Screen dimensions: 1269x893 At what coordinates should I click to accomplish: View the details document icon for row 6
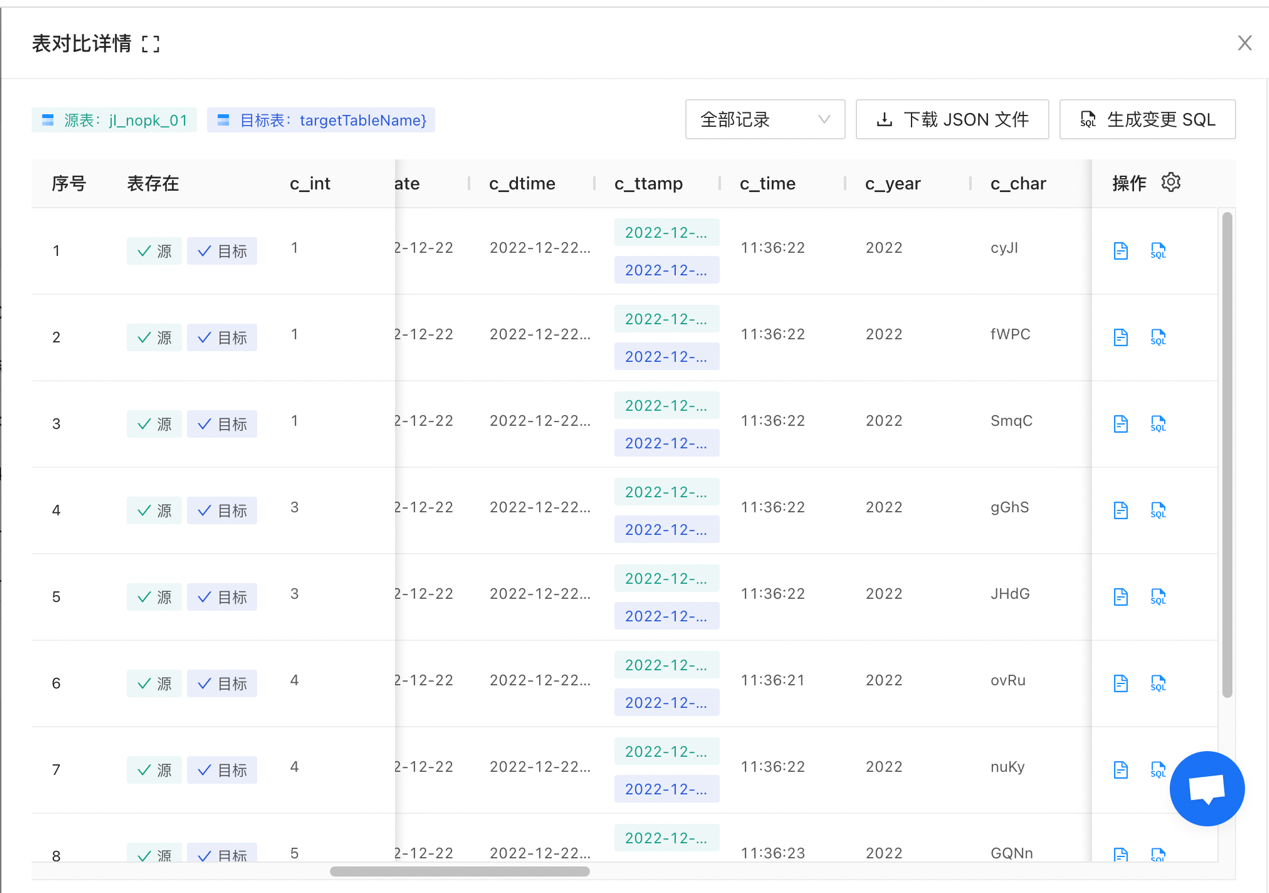[1120, 684]
